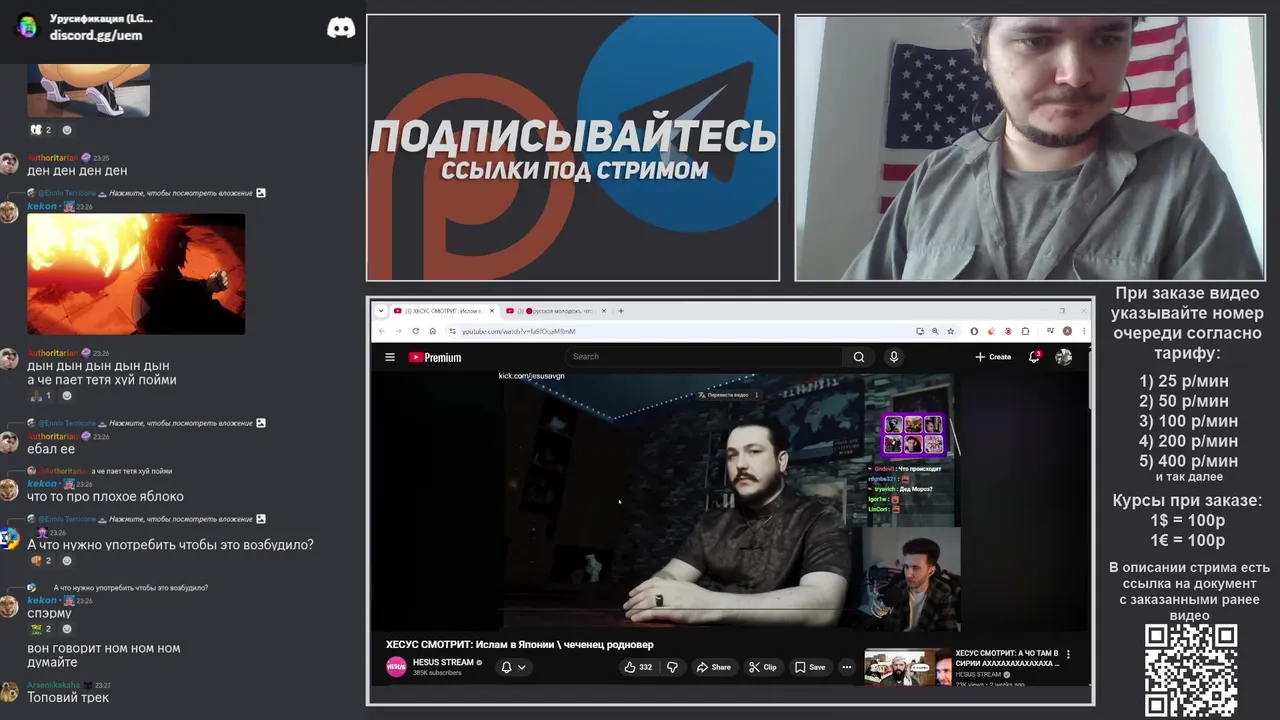This screenshot has height=720, width=1280.
Task: Open recommended video thumbnail about Сирии
Action: pyautogui.click(x=908, y=668)
